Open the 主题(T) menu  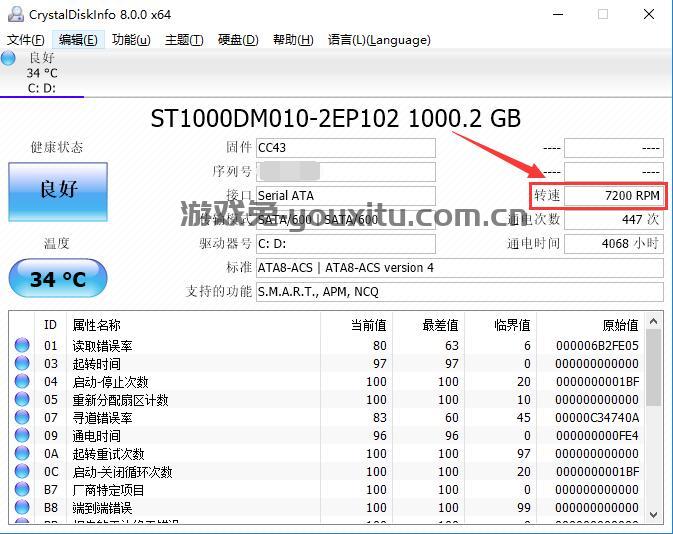(x=184, y=40)
